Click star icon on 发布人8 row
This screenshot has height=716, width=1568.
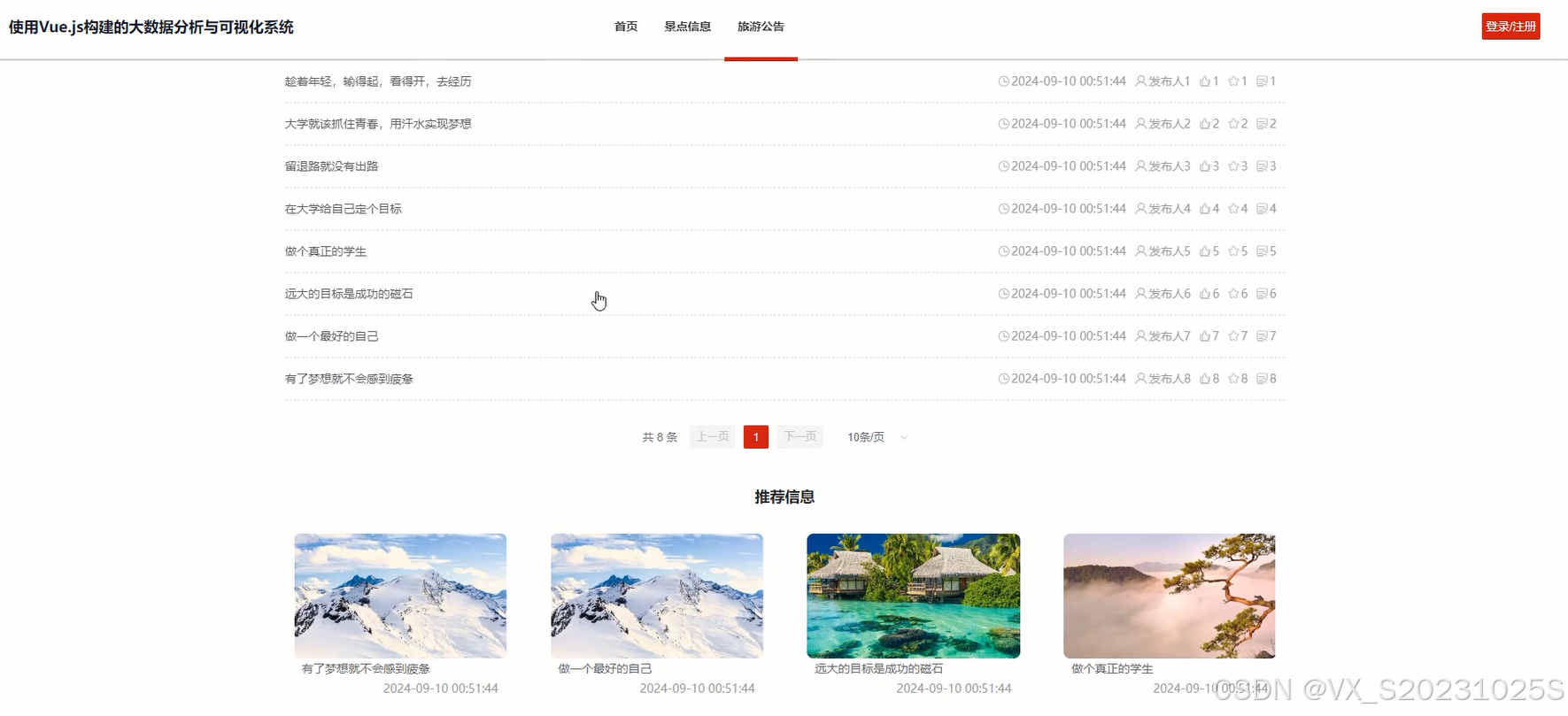pyautogui.click(x=1233, y=379)
